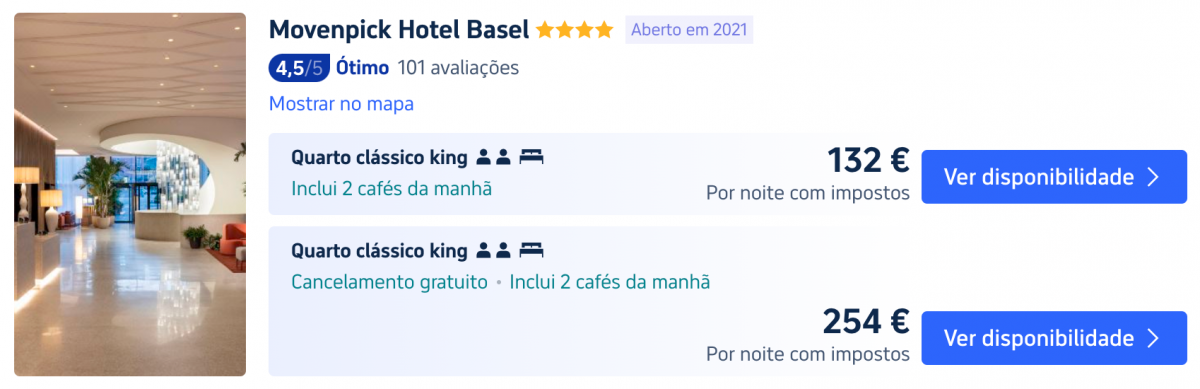This screenshot has width=1200, height=389.
Task: Click the 132 € price
Action: point(868,160)
